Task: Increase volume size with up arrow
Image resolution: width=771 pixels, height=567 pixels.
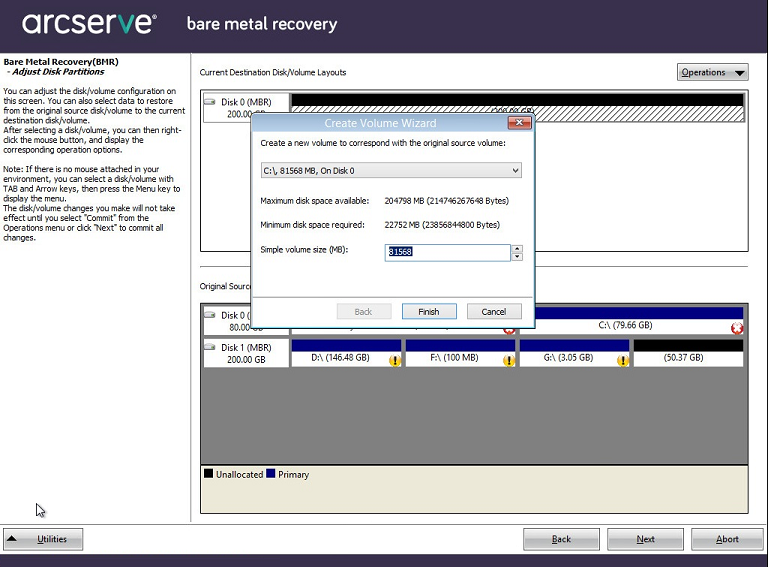Action: [517, 249]
